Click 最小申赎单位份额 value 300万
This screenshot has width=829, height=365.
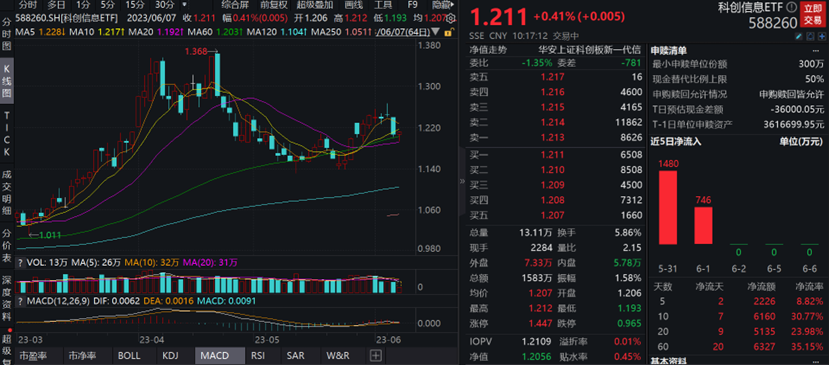(812, 64)
